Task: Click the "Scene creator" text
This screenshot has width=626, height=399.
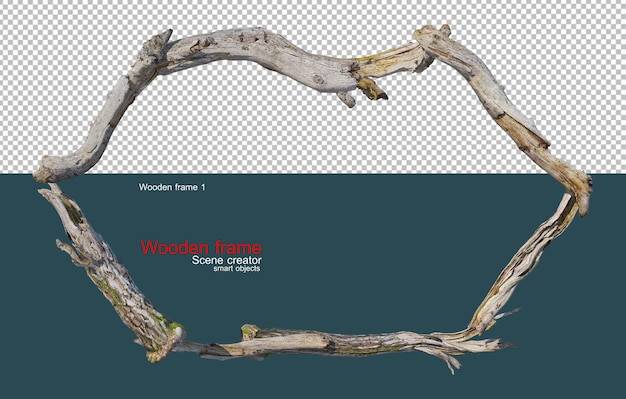Action: (x=226, y=260)
